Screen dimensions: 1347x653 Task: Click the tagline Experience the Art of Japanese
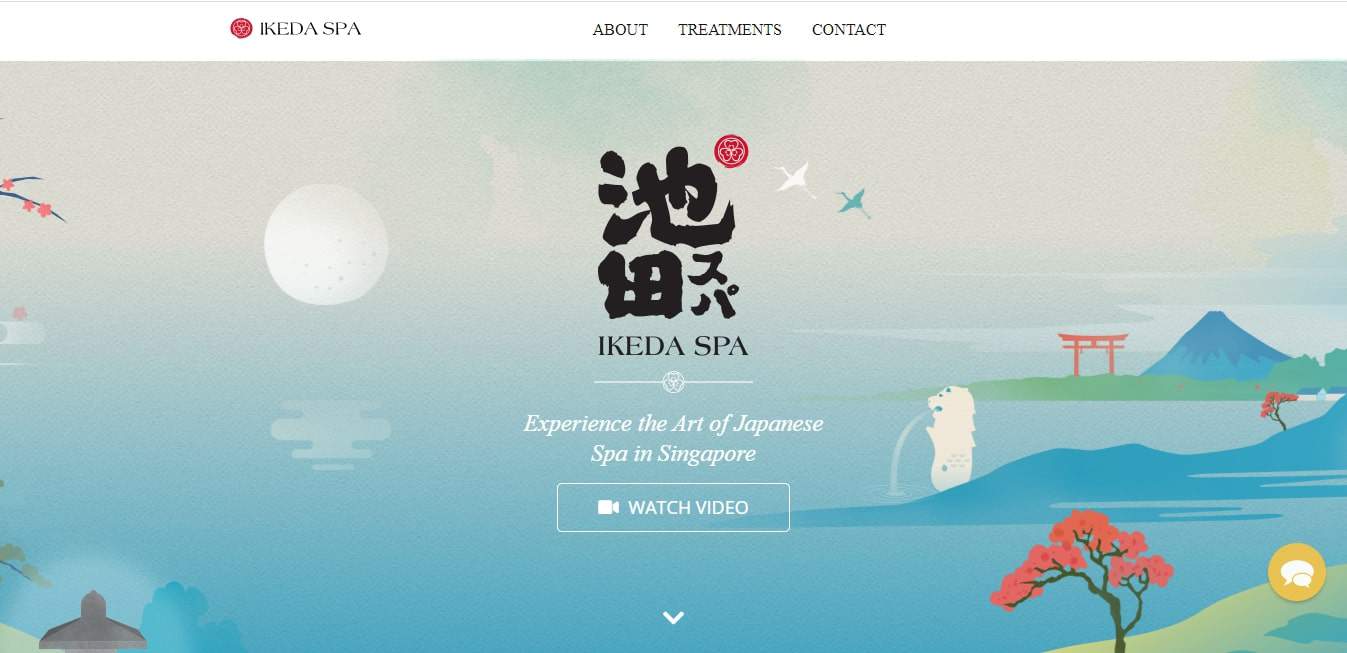click(673, 423)
